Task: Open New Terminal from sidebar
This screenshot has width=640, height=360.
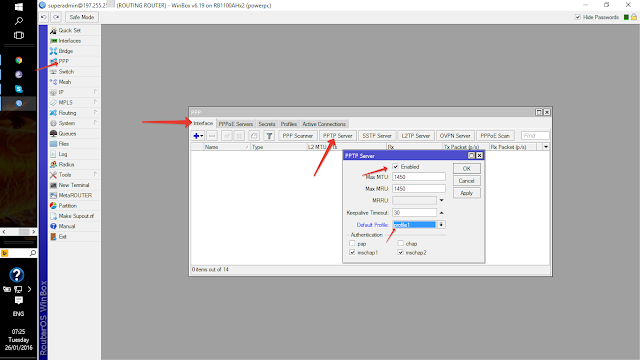Action: (73, 185)
